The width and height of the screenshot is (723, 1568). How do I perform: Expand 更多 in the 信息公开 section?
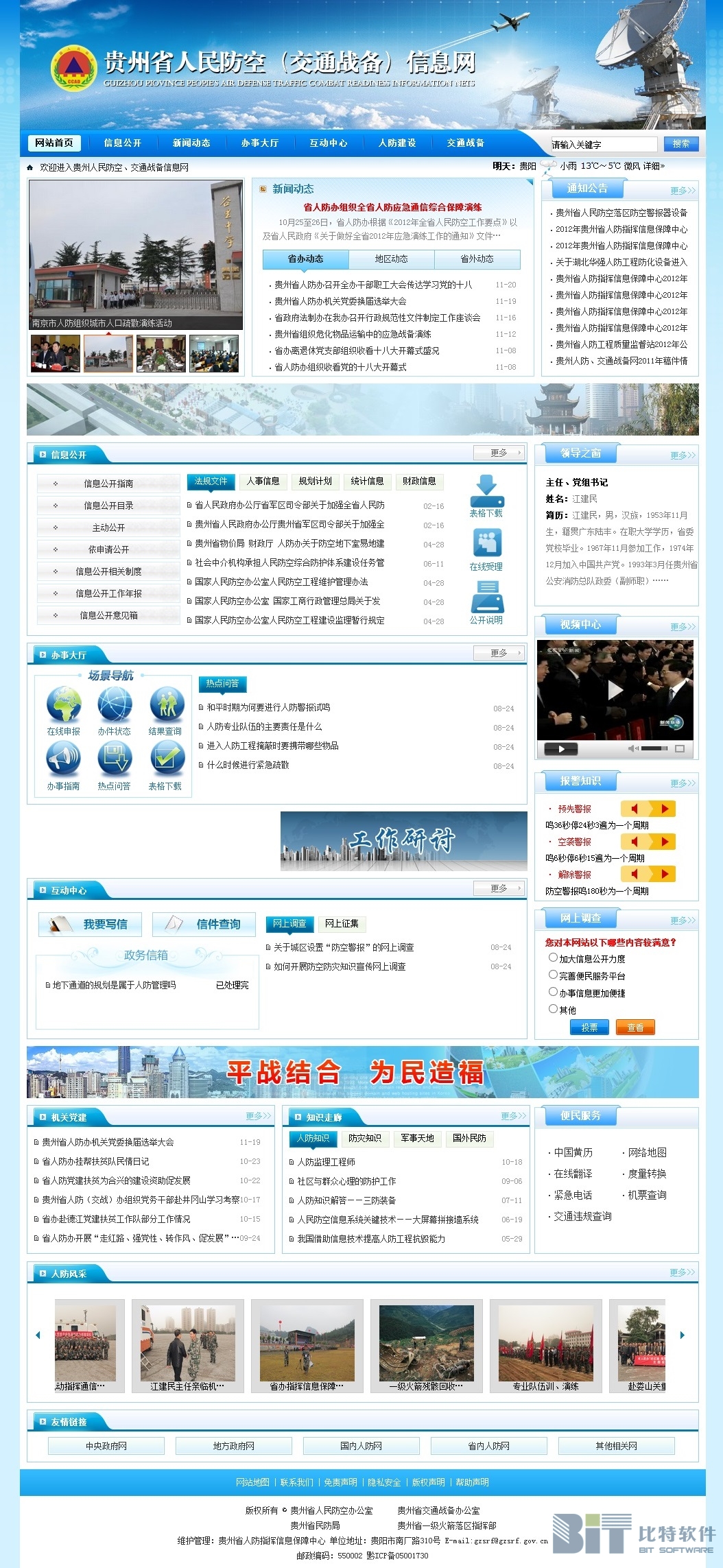pos(499,453)
